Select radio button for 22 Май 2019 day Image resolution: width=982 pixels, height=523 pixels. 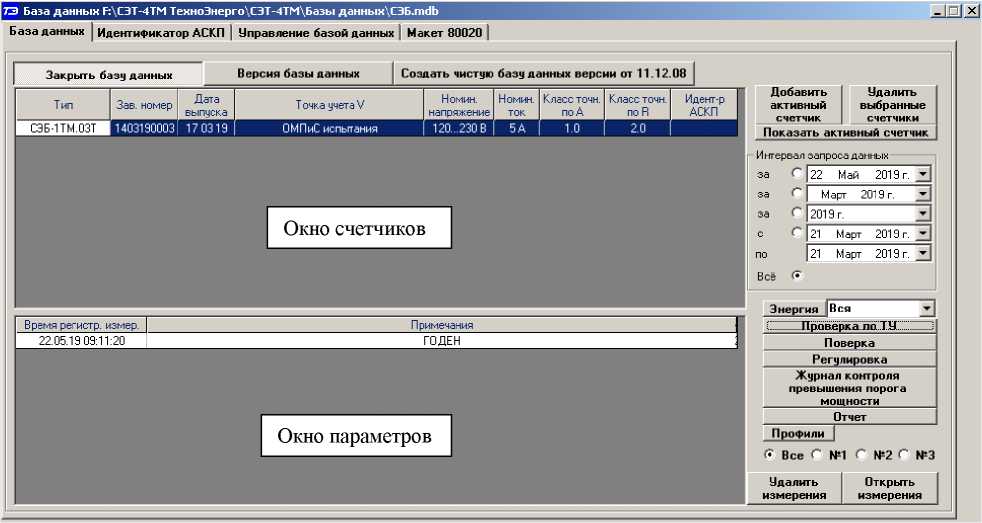[797, 174]
